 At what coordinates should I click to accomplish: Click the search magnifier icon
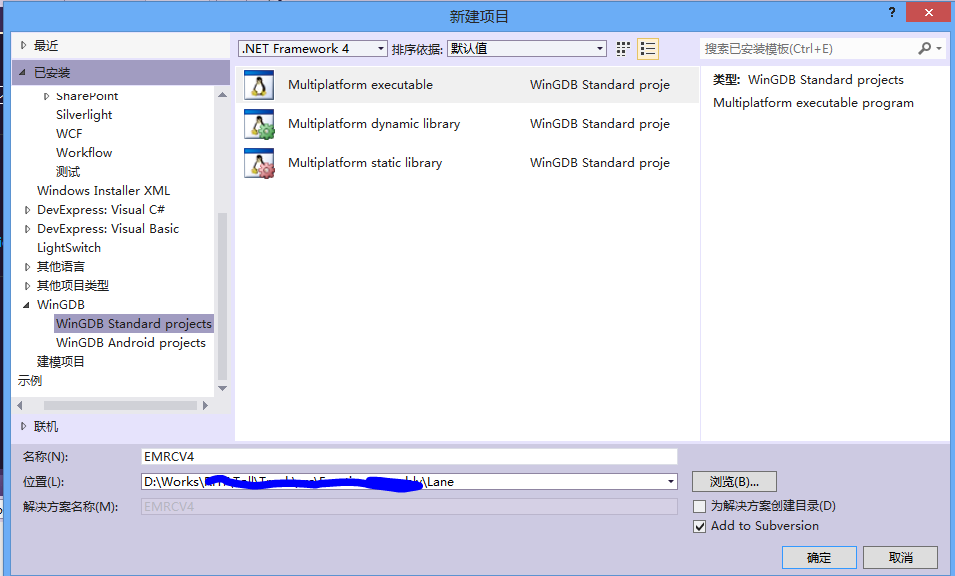925,48
